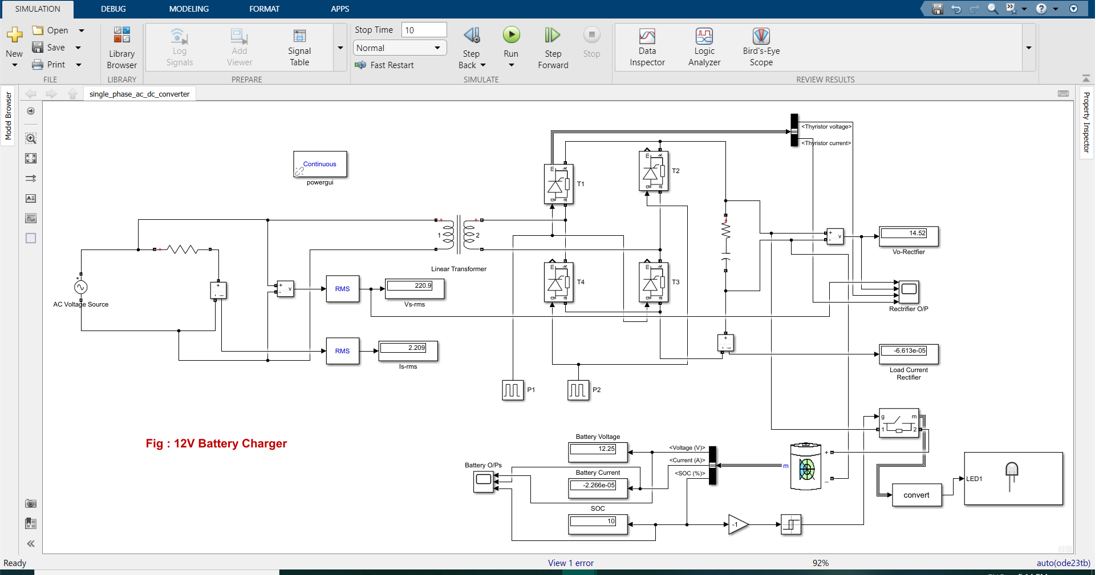The width and height of the screenshot is (1096, 575).
Task: Open the simulation mode Normal dropdown
Action: tap(399, 48)
